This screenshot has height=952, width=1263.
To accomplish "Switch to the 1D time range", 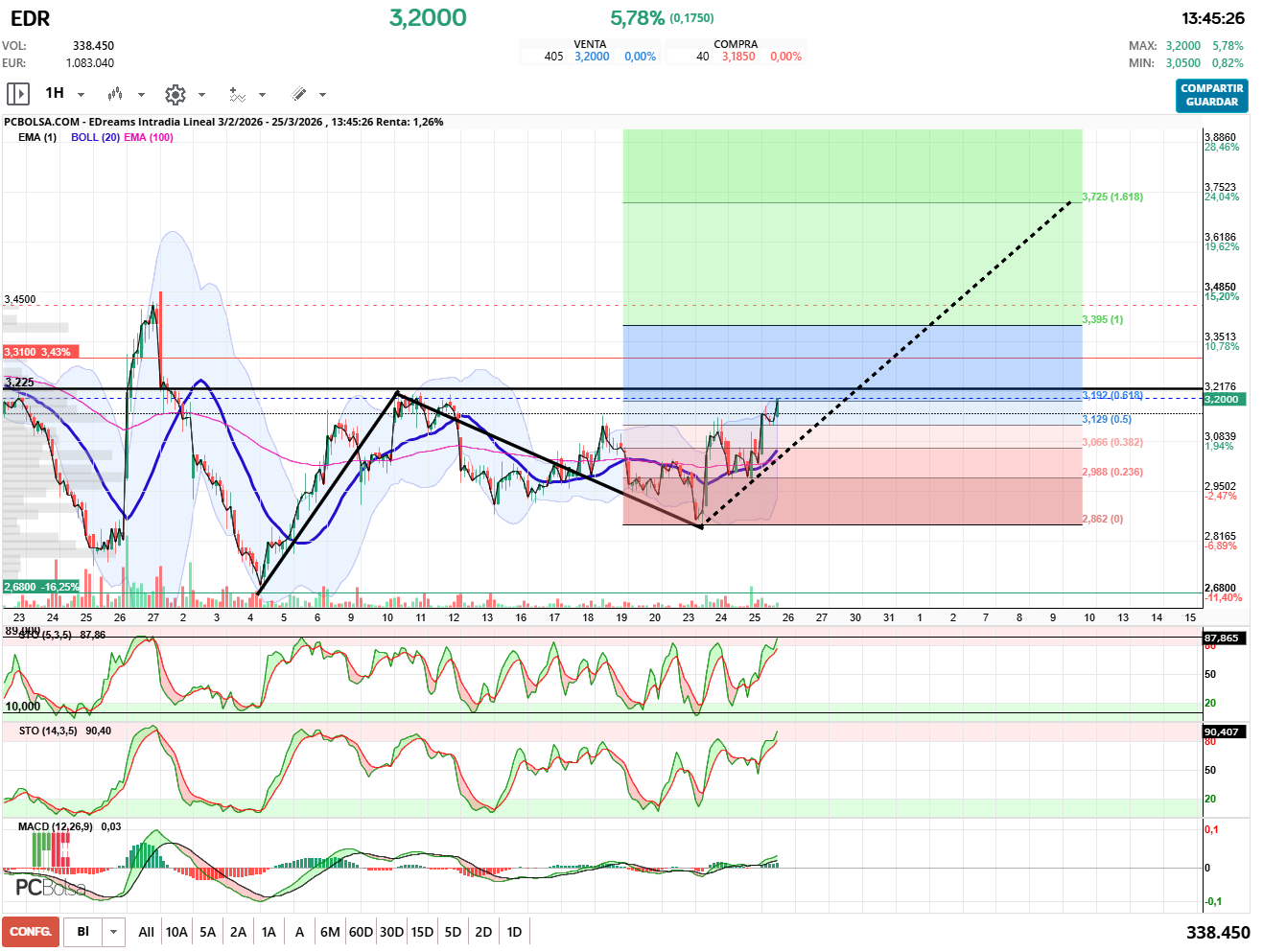I will pos(514,932).
